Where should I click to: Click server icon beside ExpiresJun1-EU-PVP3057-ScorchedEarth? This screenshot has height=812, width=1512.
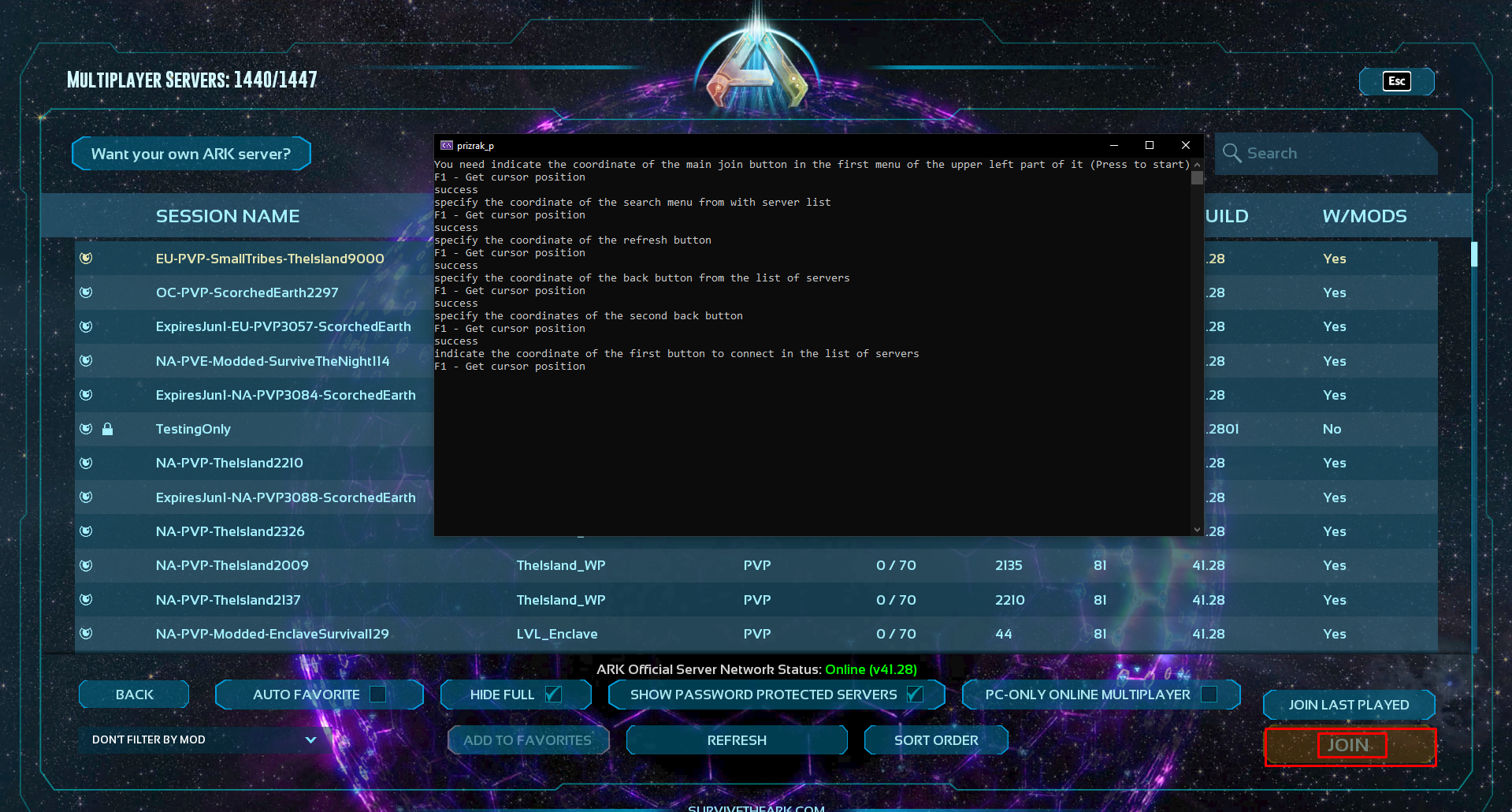click(x=86, y=326)
